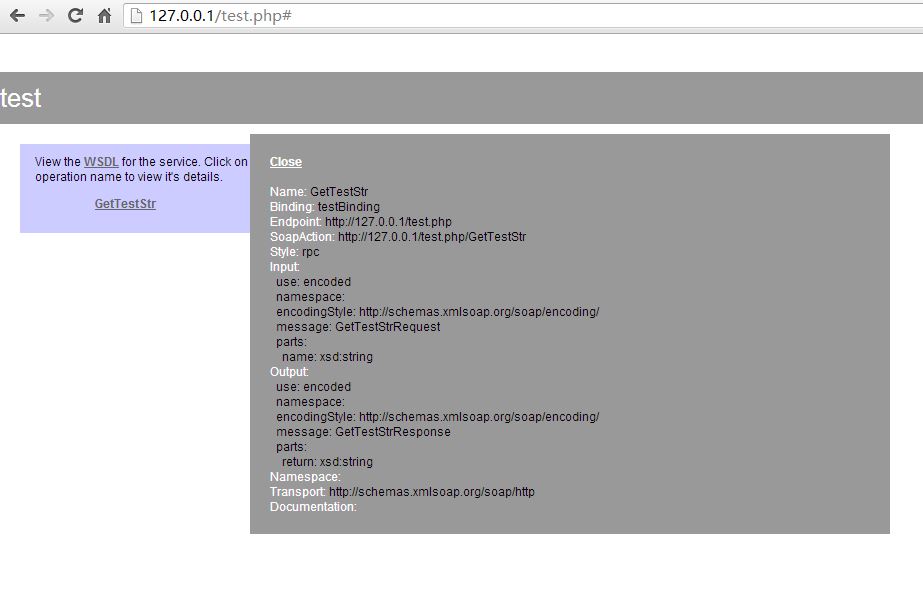923x600 pixels.
Task: Click the 'test' service heading
Action: click(x=21, y=98)
